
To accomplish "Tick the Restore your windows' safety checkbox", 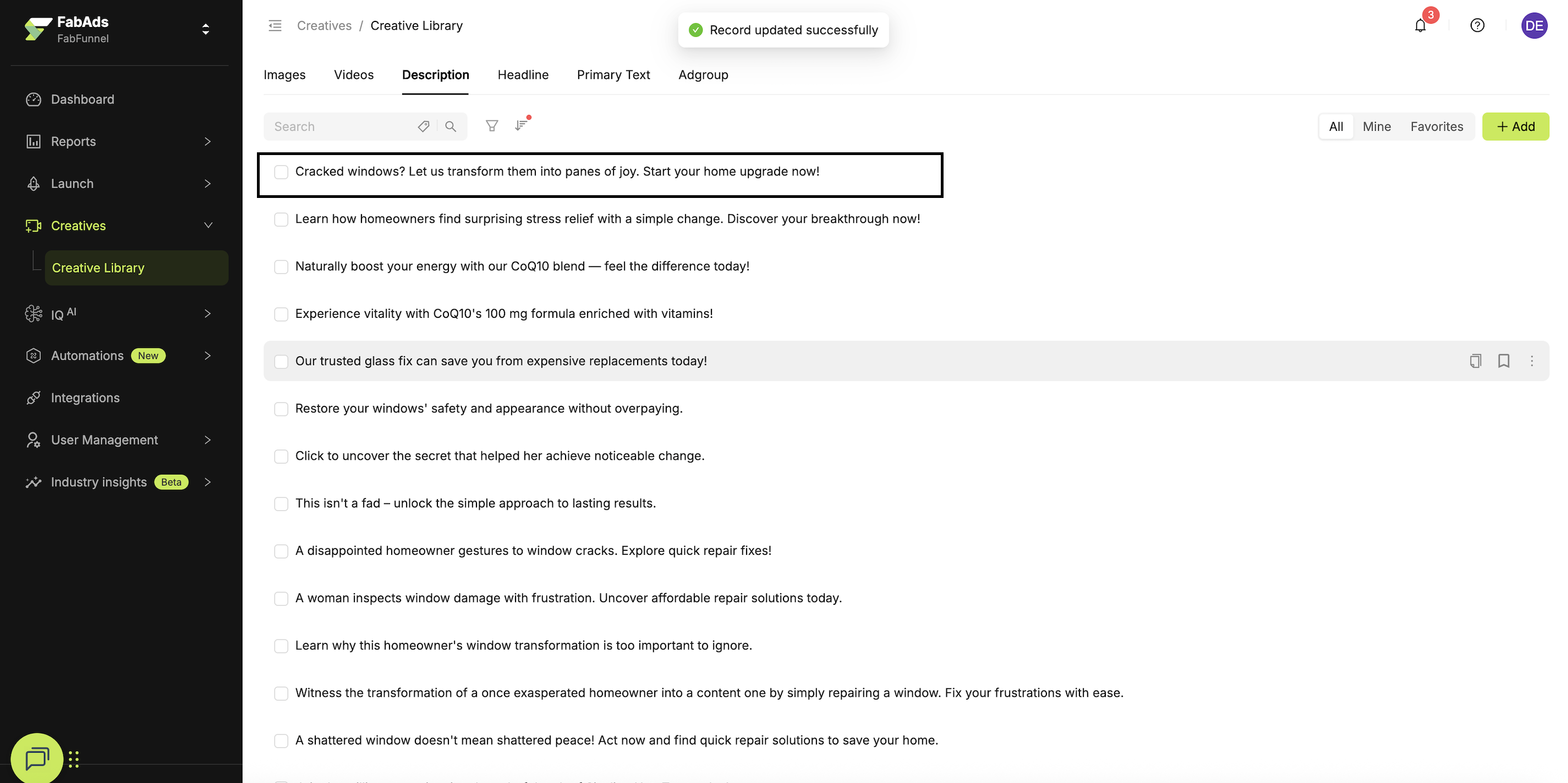I will (x=281, y=410).
